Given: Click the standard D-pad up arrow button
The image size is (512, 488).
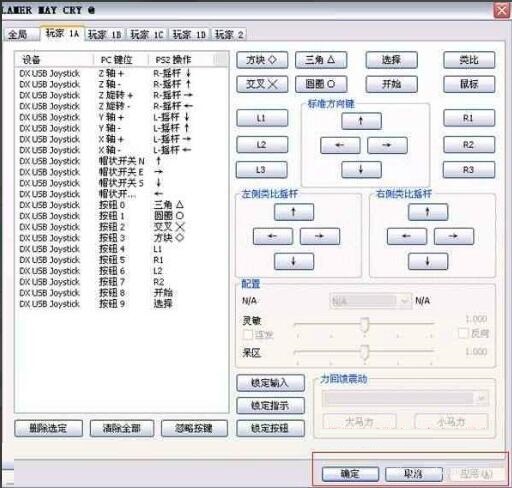Looking at the screenshot, I should pyautogui.click(x=361, y=121).
